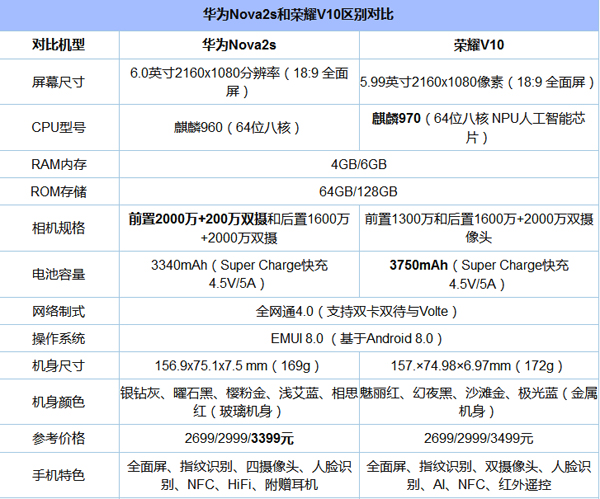The width and height of the screenshot is (600, 499).
Task: Select the 机身尺寸 row label
Action: [58, 365]
